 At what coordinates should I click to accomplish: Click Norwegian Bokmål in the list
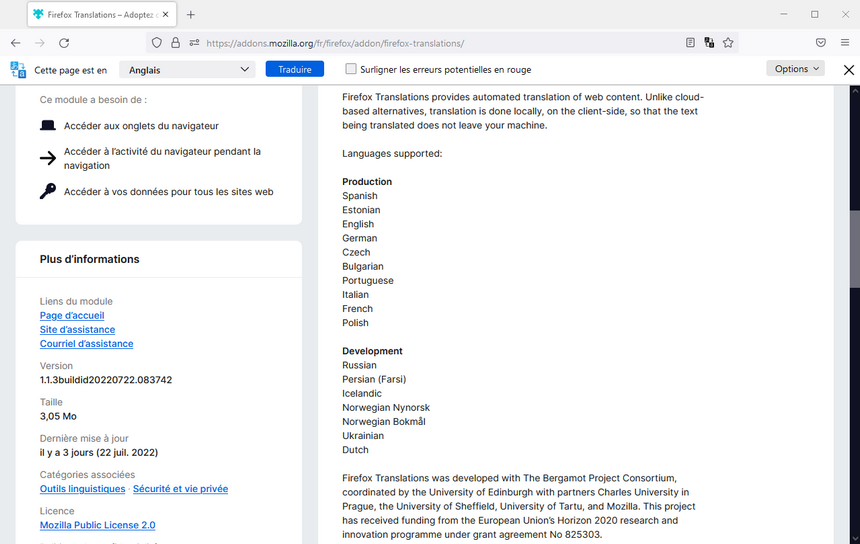pos(384,422)
